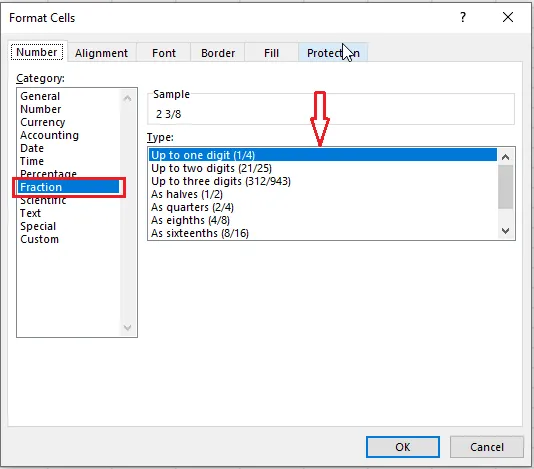Select Up to two digits (21/25) type
Viewport: 534px width, 469px height.
click(x=323, y=168)
